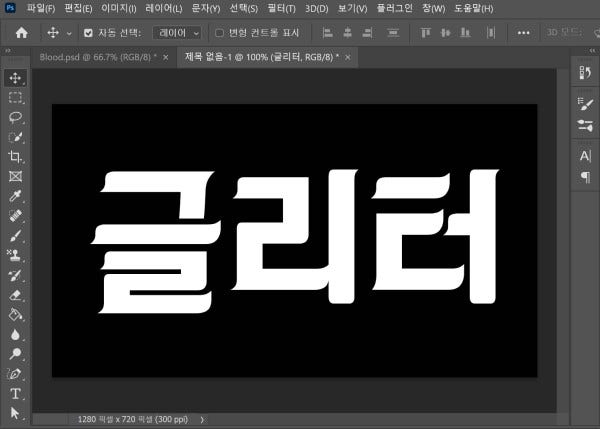Click Align top edges icon
This screenshot has height=429, width=600.
pyautogui.click(x=425, y=33)
